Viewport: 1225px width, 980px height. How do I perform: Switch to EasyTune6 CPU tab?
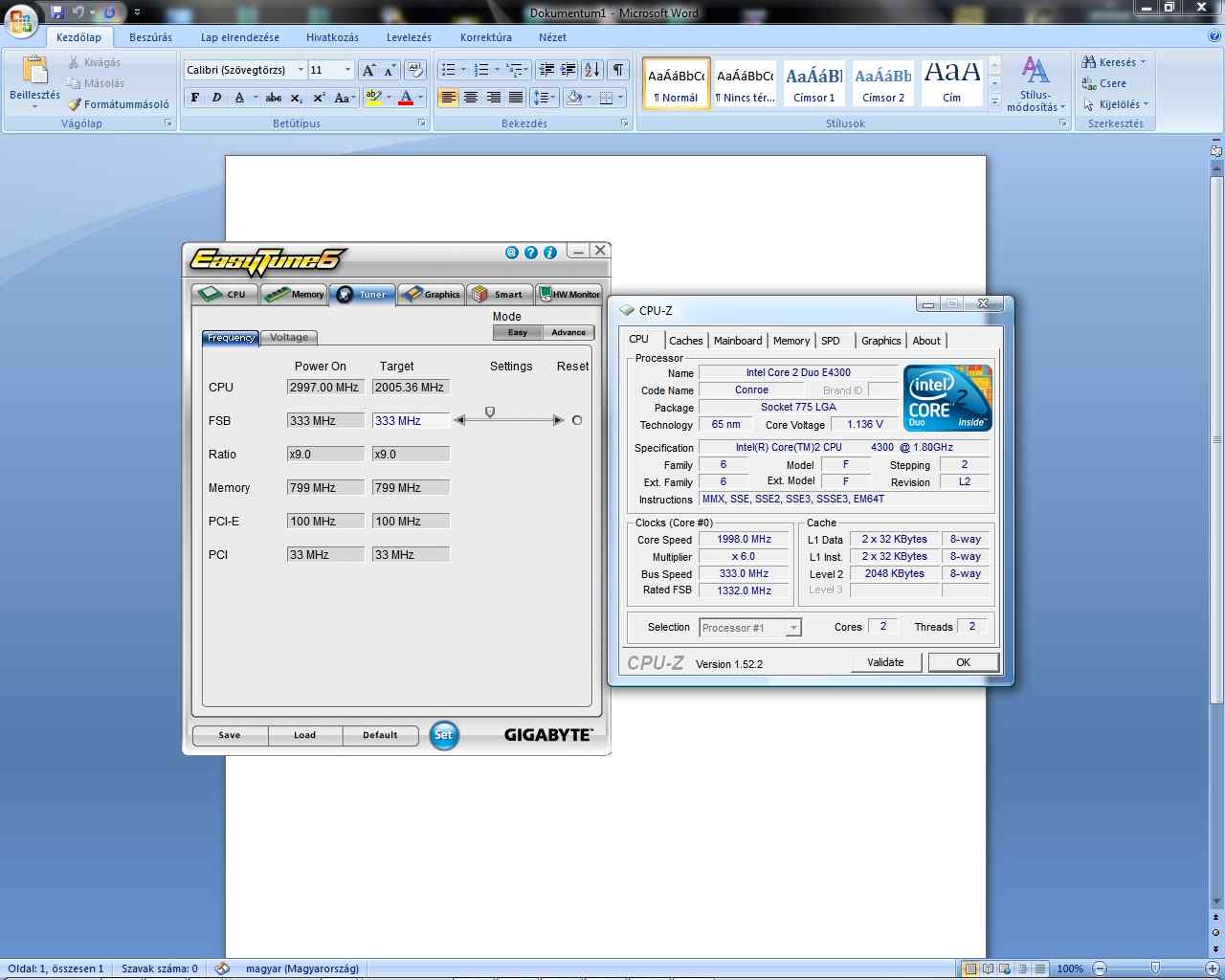(226, 295)
